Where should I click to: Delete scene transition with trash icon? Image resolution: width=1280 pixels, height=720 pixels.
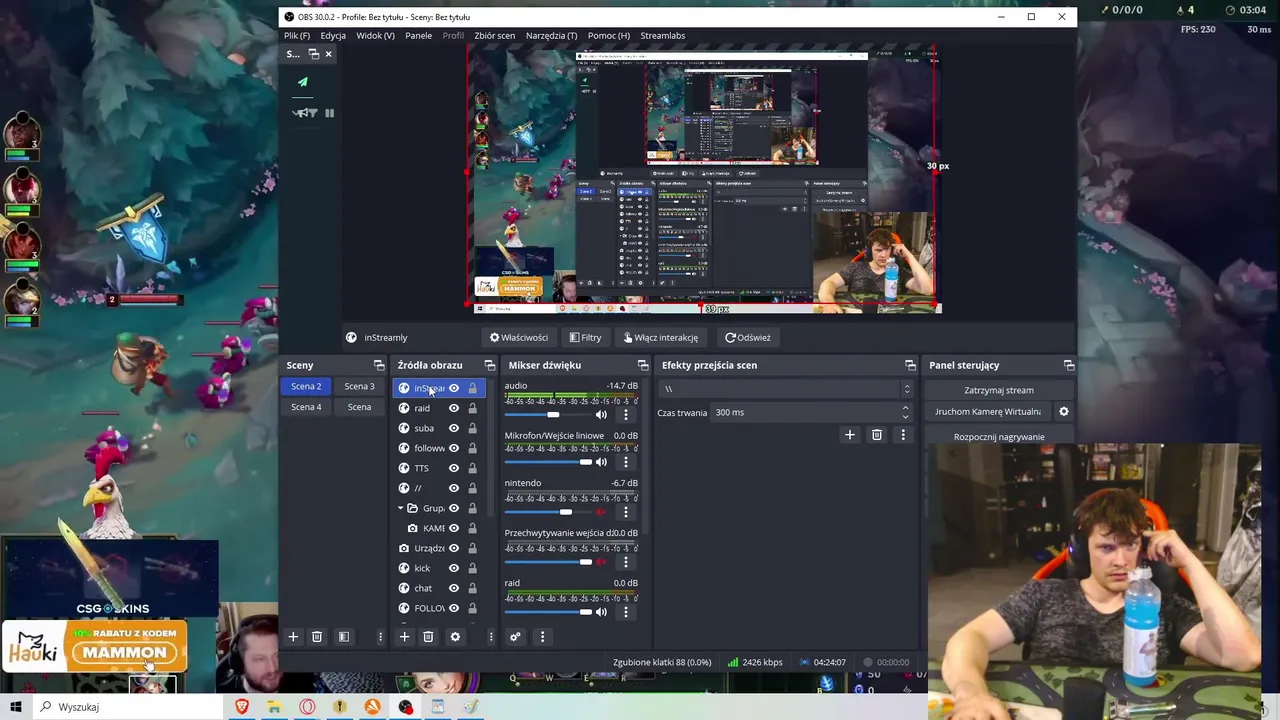pos(877,435)
